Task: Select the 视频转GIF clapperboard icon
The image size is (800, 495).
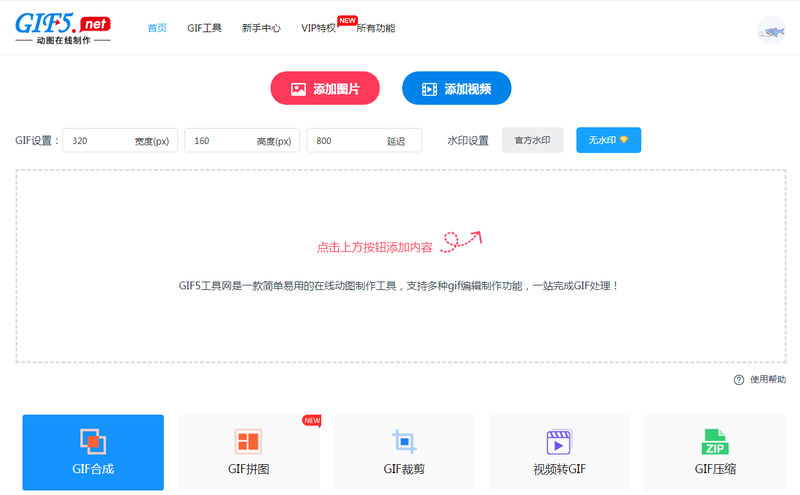Action: pos(559,441)
